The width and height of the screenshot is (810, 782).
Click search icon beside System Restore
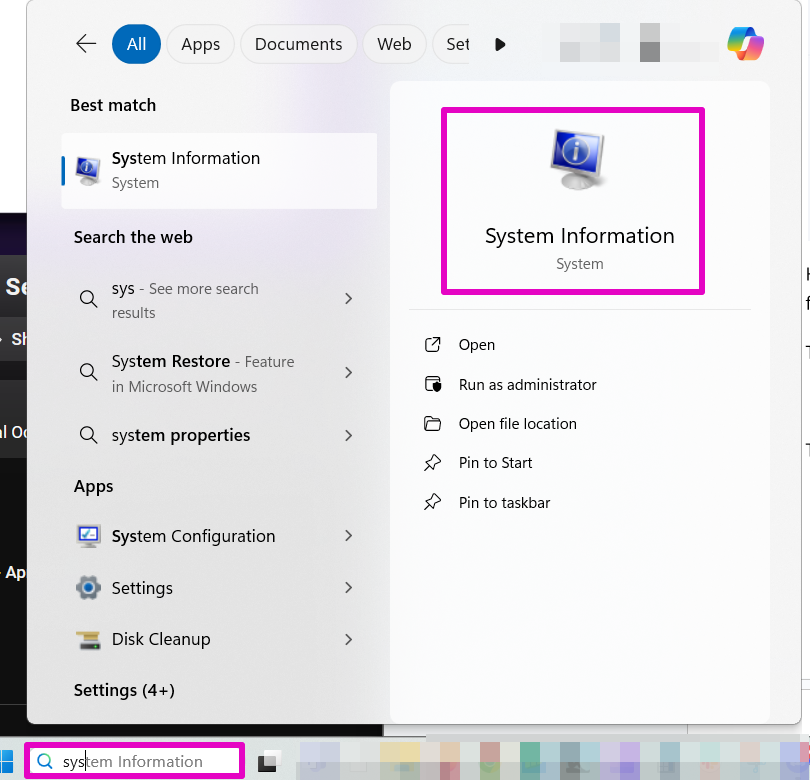tap(88, 372)
